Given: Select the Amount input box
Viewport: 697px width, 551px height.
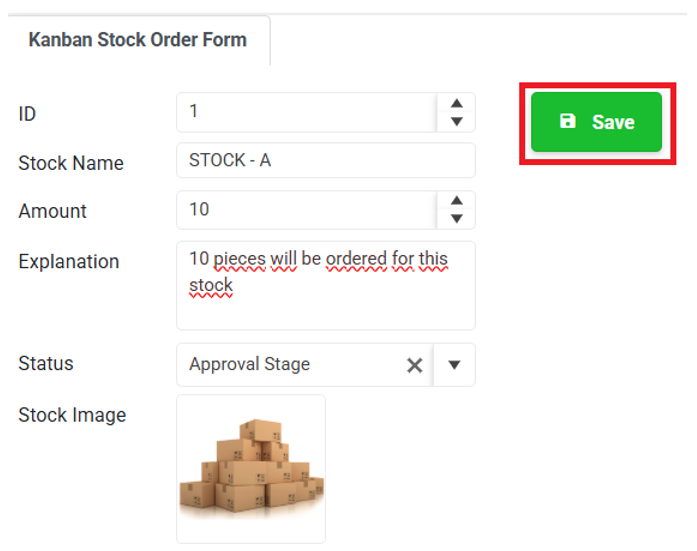Looking at the screenshot, I should point(307,210).
